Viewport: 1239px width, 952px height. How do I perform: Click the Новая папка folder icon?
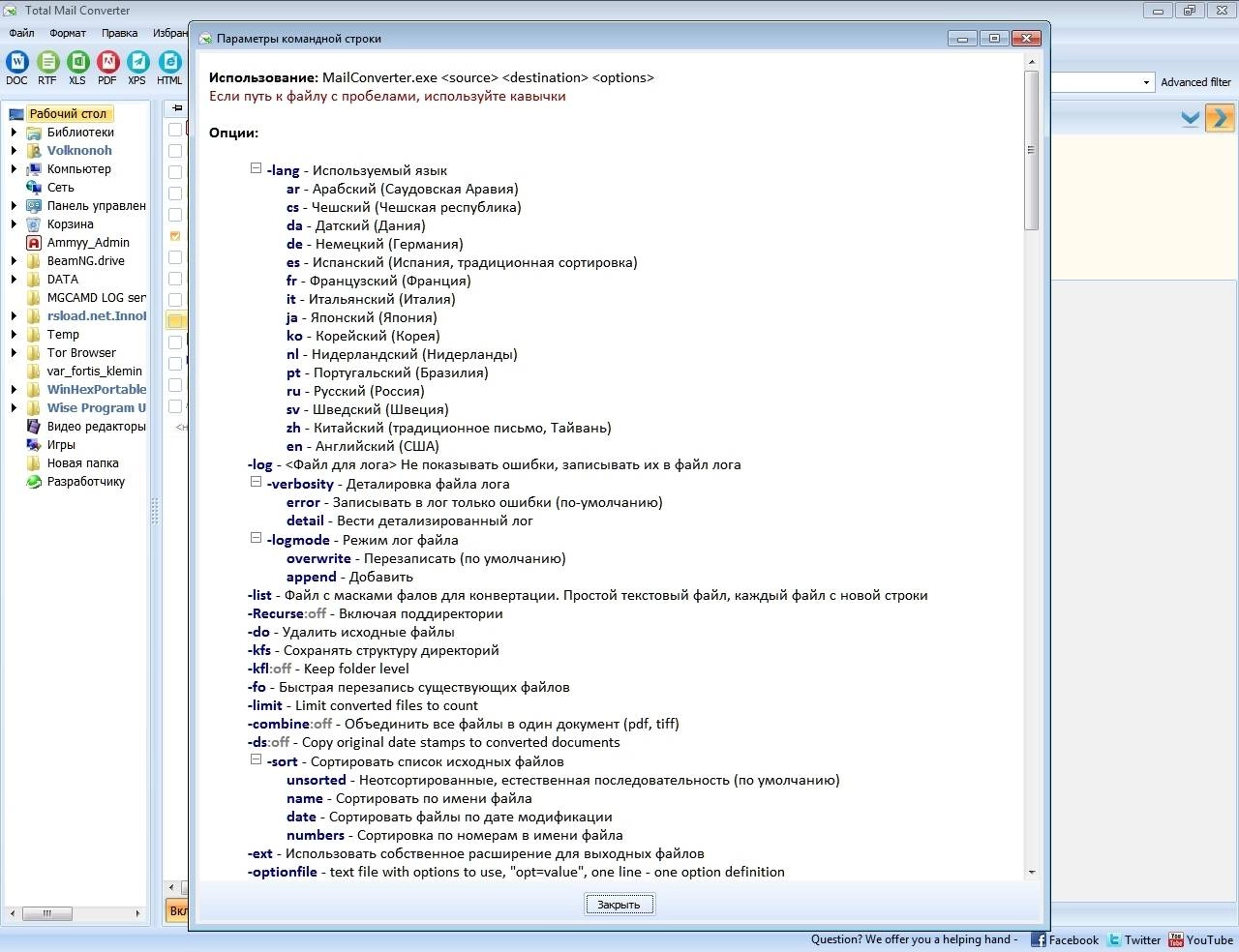(34, 463)
